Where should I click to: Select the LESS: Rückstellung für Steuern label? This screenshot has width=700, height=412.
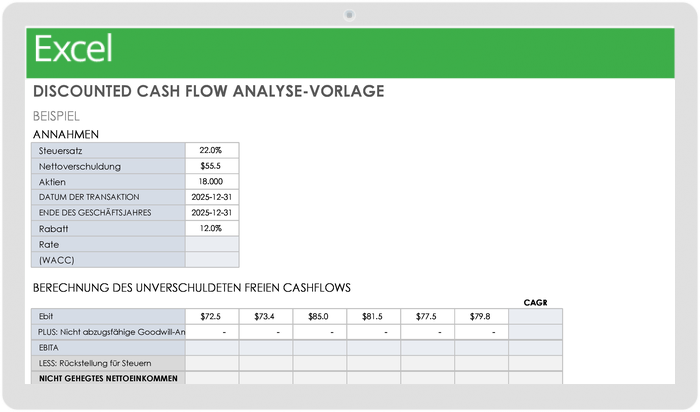[x=108, y=363]
